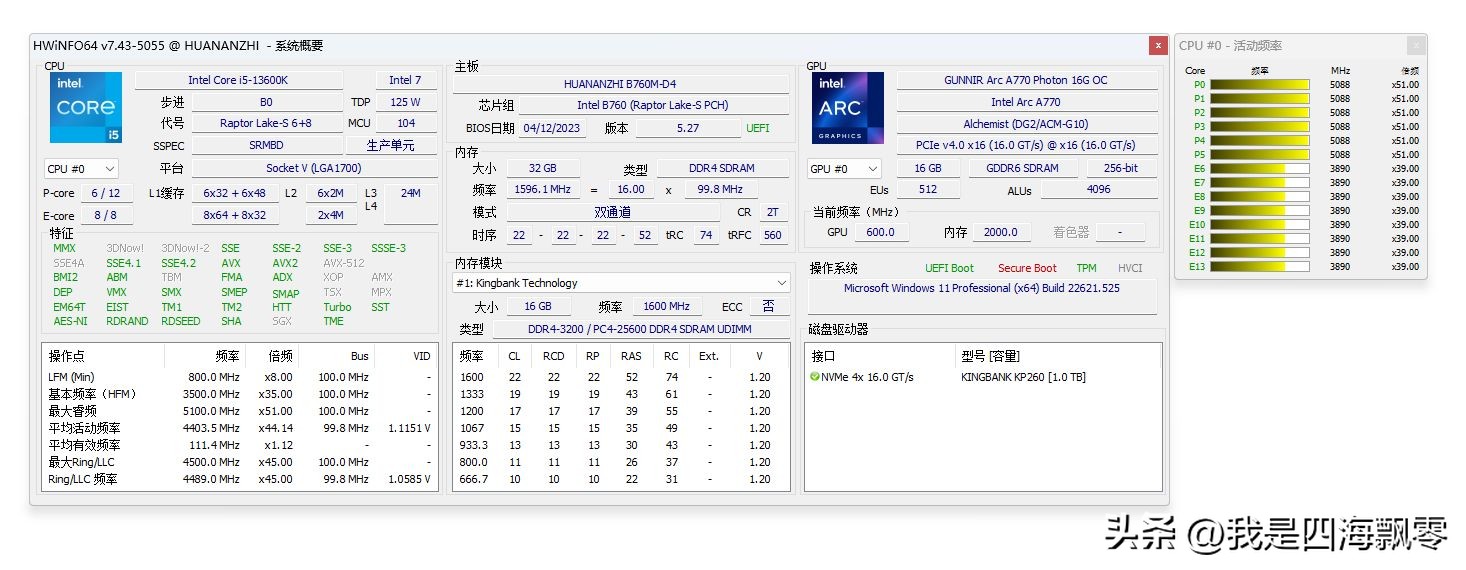
Task: Click the P5 core frequency bar
Action: (x=1260, y=155)
